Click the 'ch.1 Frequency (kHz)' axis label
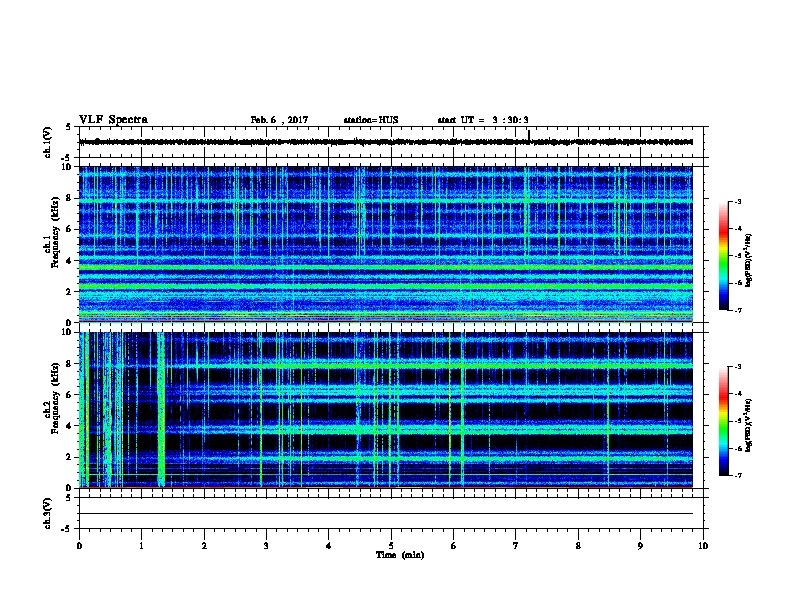This screenshot has width=792, height=612. [x=52, y=232]
